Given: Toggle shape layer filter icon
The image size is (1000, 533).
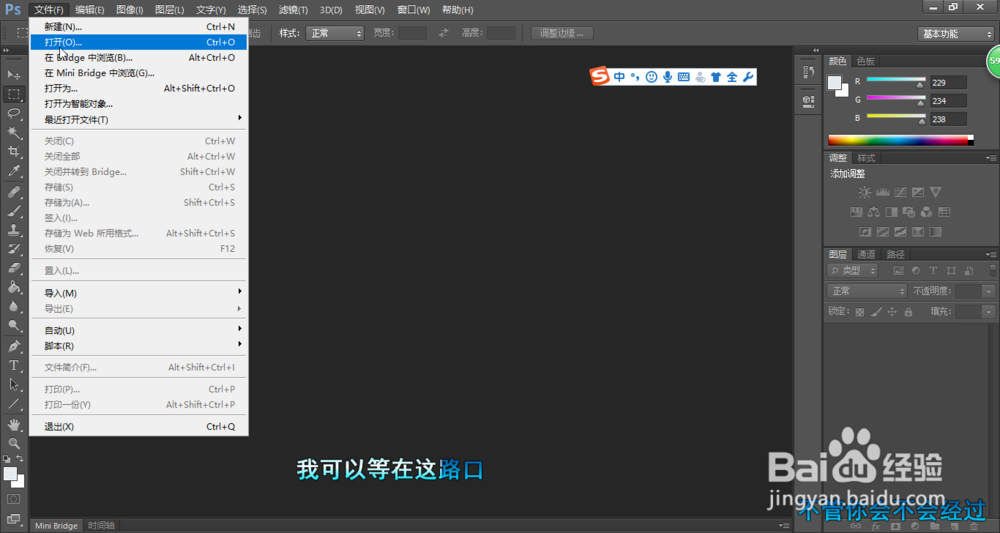Looking at the screenshot, I should pos(951,271).
